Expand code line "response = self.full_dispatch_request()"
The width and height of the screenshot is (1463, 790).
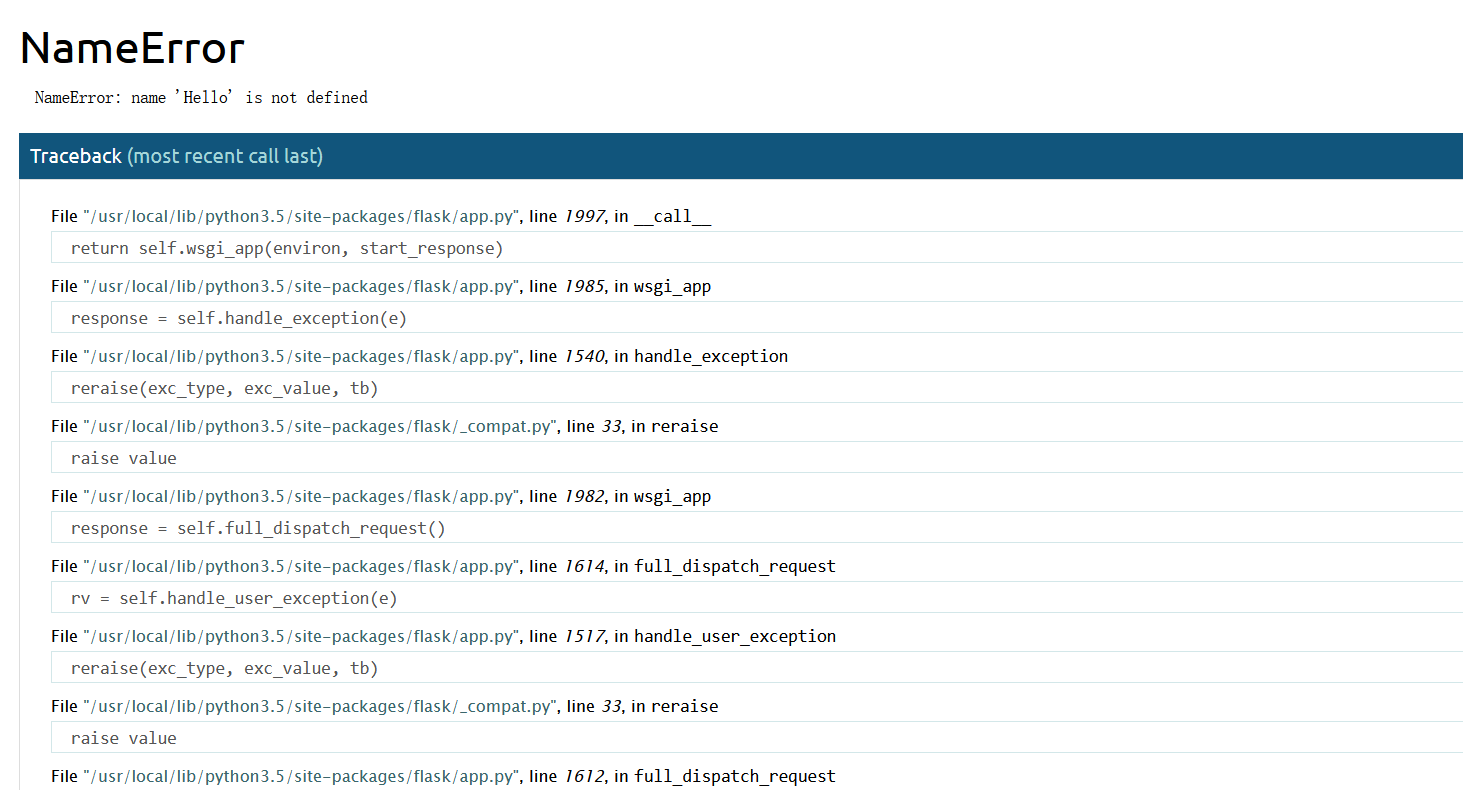pyautogui.click(x=757, y=528)
